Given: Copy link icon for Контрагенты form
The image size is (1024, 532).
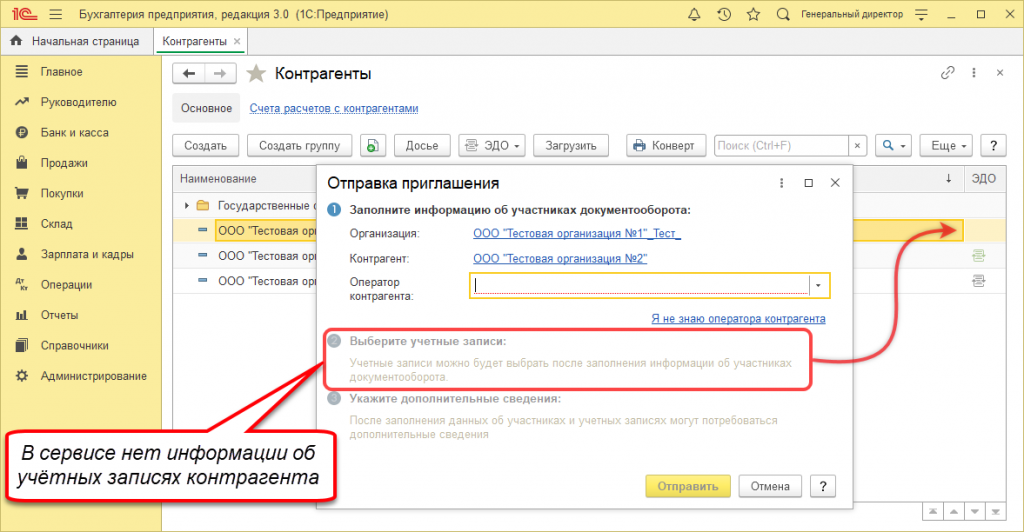Looking at the screenshot, I should tap(948, 73).
